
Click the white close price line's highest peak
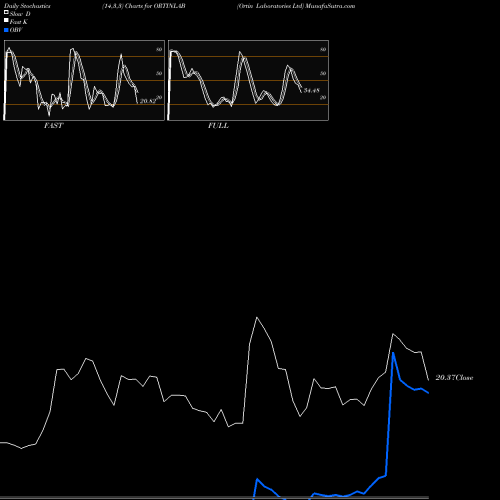(x=257, y=317)
